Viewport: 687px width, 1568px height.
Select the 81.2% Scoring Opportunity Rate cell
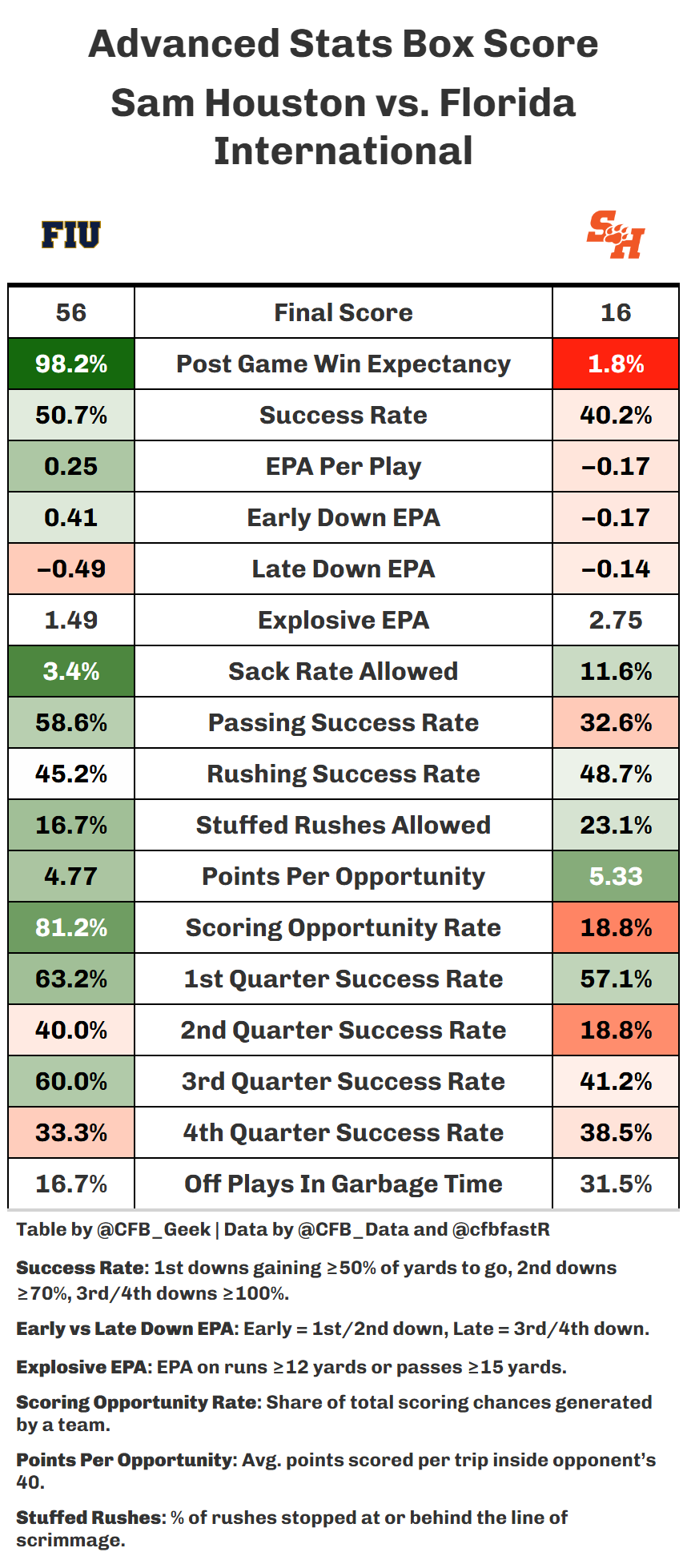[71, 928]
